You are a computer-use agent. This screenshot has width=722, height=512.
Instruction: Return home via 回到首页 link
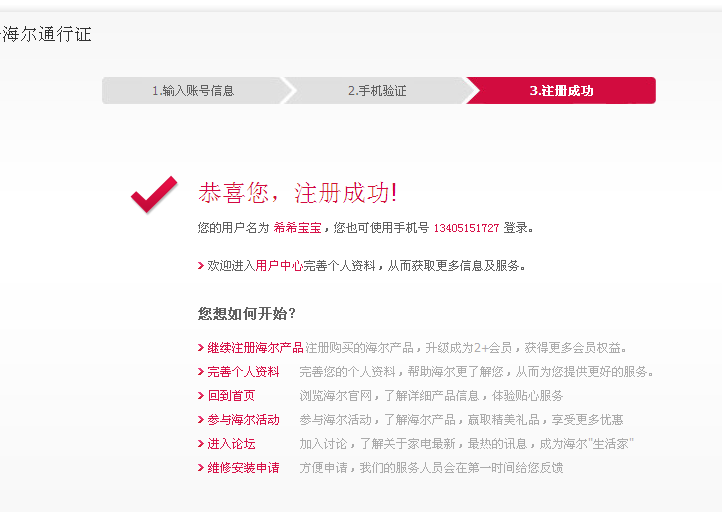231,396
